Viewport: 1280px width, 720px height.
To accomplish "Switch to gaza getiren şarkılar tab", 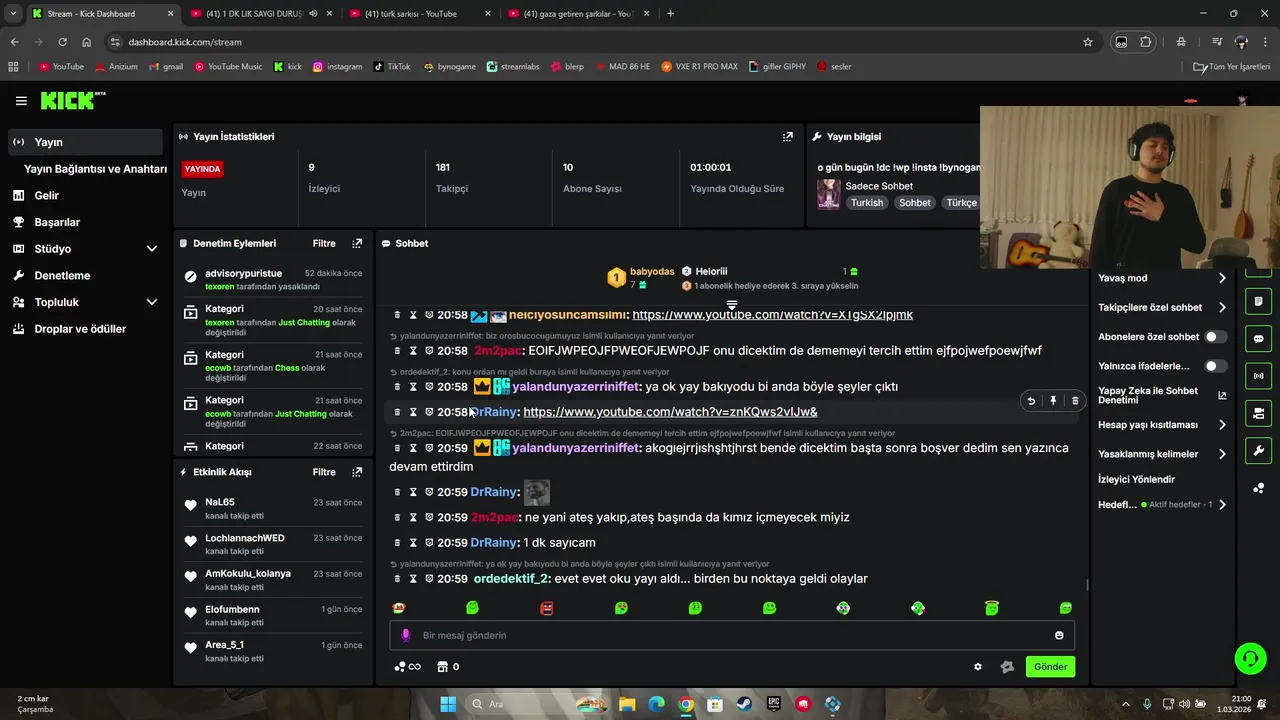I will 578,14.
